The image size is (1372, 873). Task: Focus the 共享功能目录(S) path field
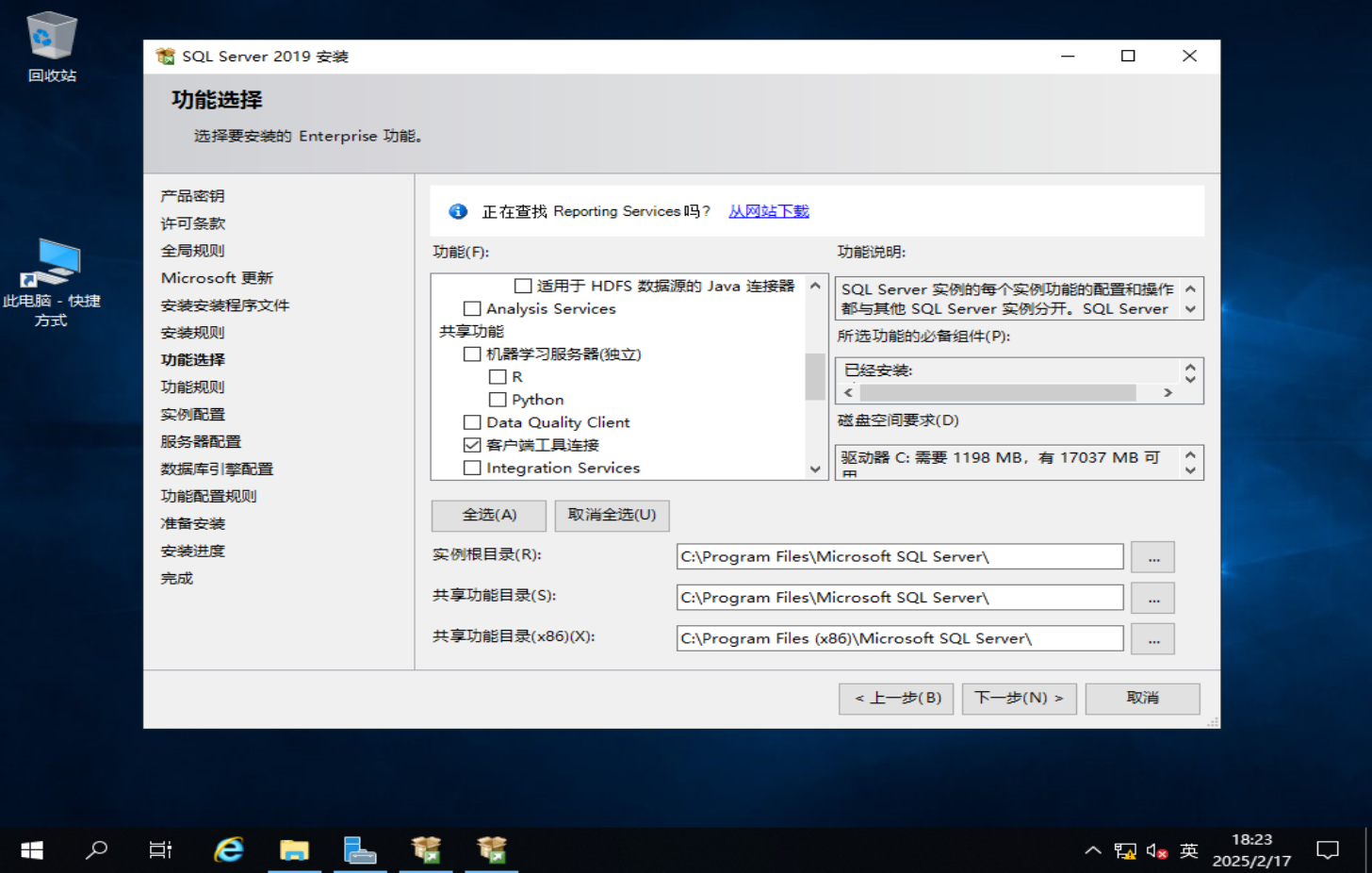(x=900, y=598)
